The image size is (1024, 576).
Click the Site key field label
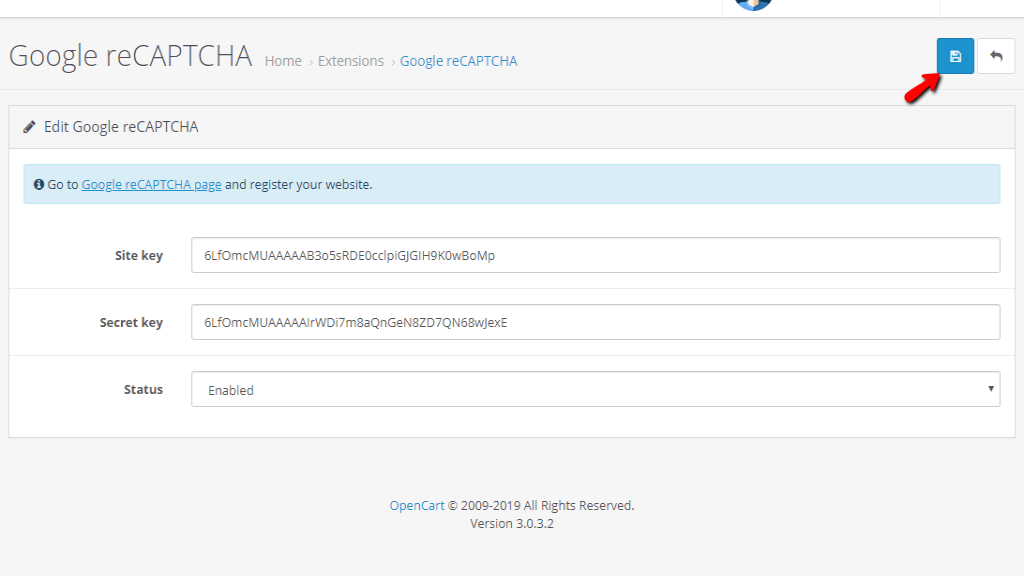(138, 256)
